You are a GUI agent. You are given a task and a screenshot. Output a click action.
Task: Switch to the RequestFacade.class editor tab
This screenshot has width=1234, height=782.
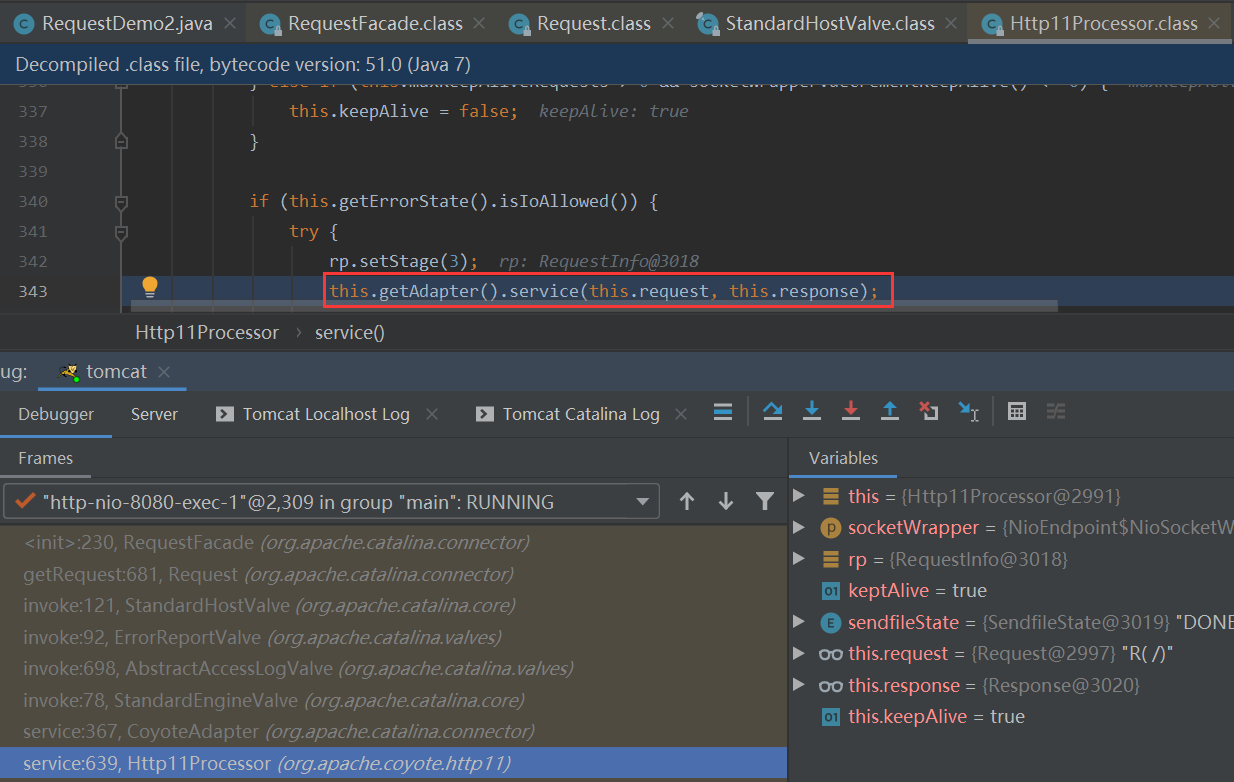click(x=374, y=23)
